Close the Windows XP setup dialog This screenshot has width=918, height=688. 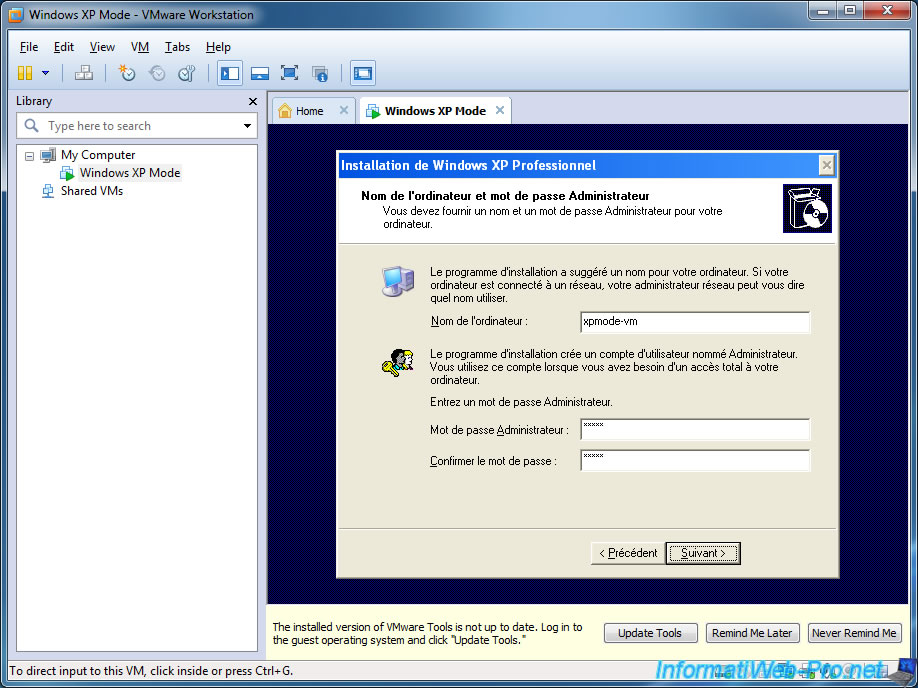tap(826, 166)
